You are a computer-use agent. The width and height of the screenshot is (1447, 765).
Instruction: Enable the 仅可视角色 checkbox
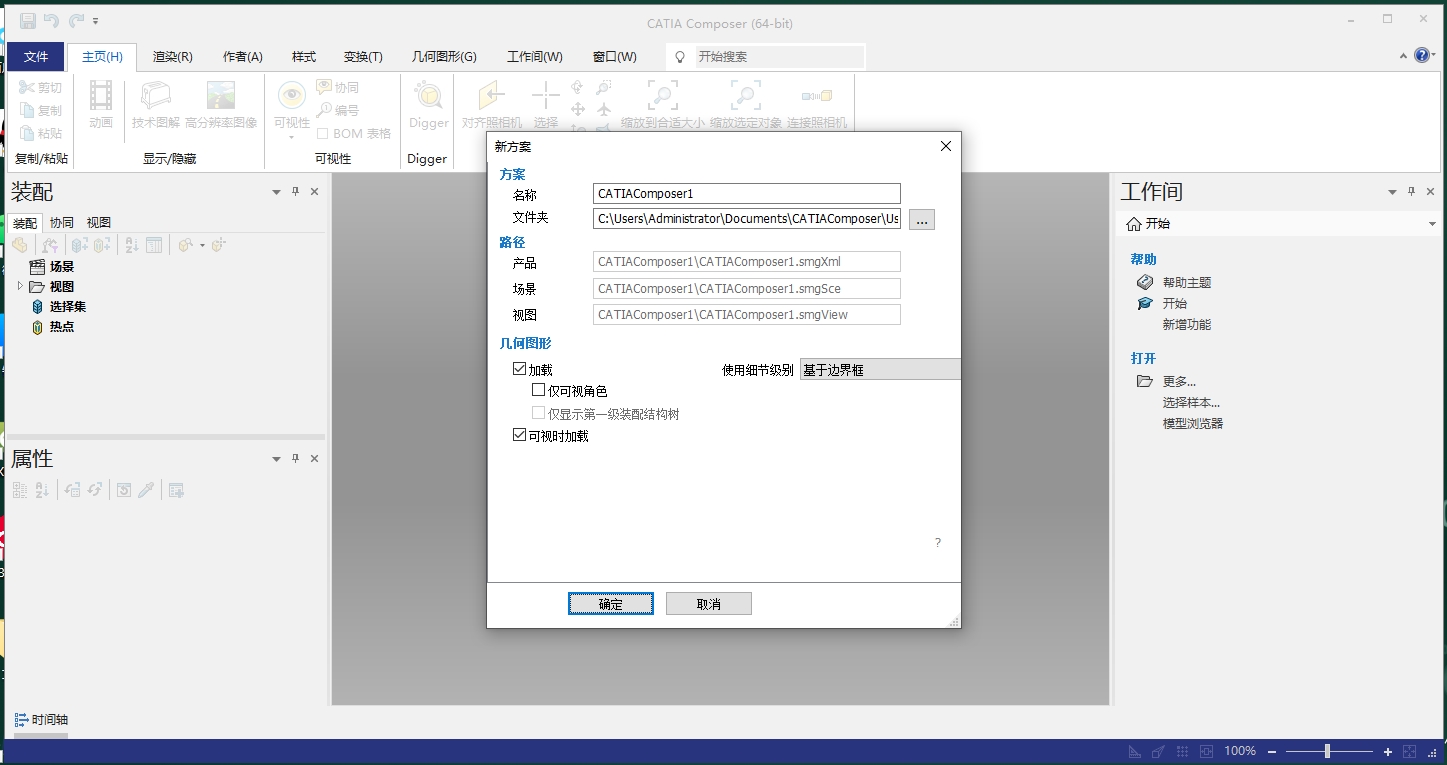click(538, 390)
